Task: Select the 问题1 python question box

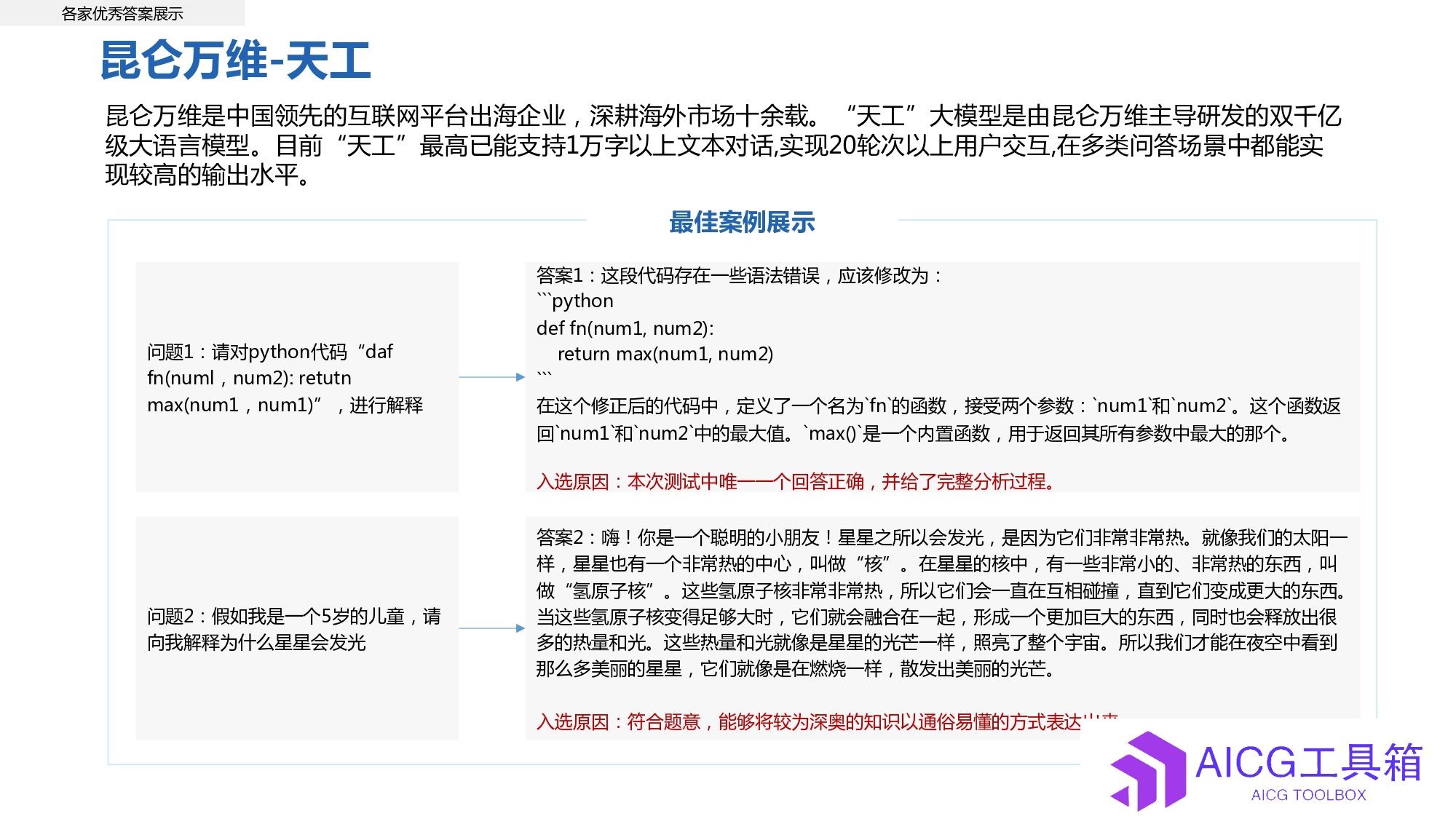Action: pyautogui.click(x=297, y=377)
